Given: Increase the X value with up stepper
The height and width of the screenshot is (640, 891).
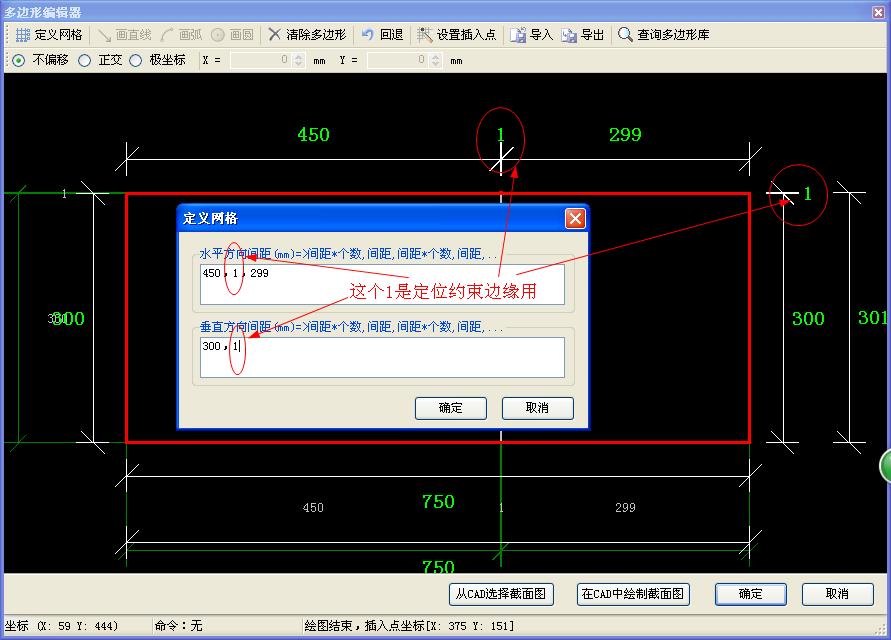Looking at the screenshot, I should click(x=299, y=56).
